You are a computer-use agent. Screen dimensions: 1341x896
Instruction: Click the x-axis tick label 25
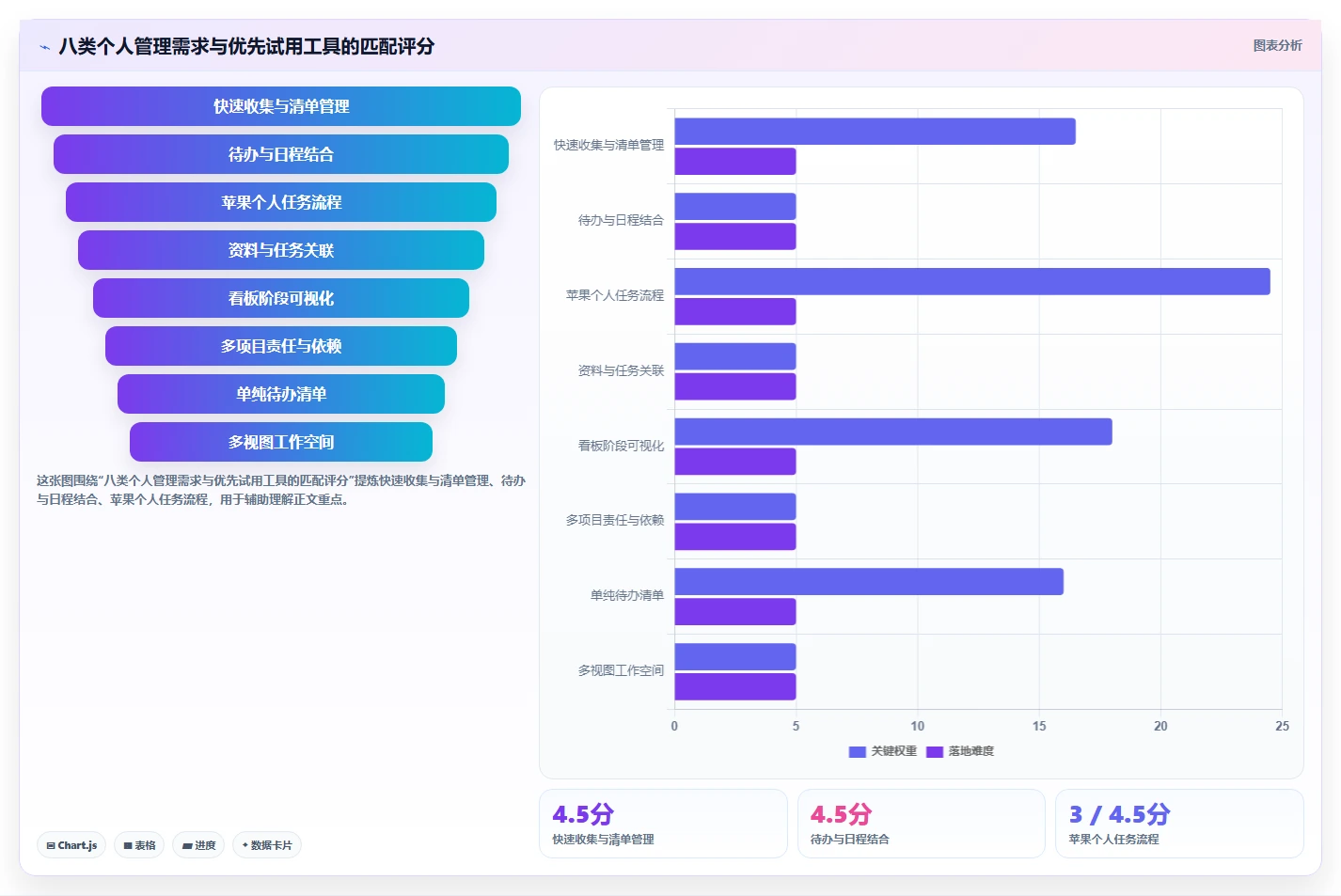[1282, 726]
